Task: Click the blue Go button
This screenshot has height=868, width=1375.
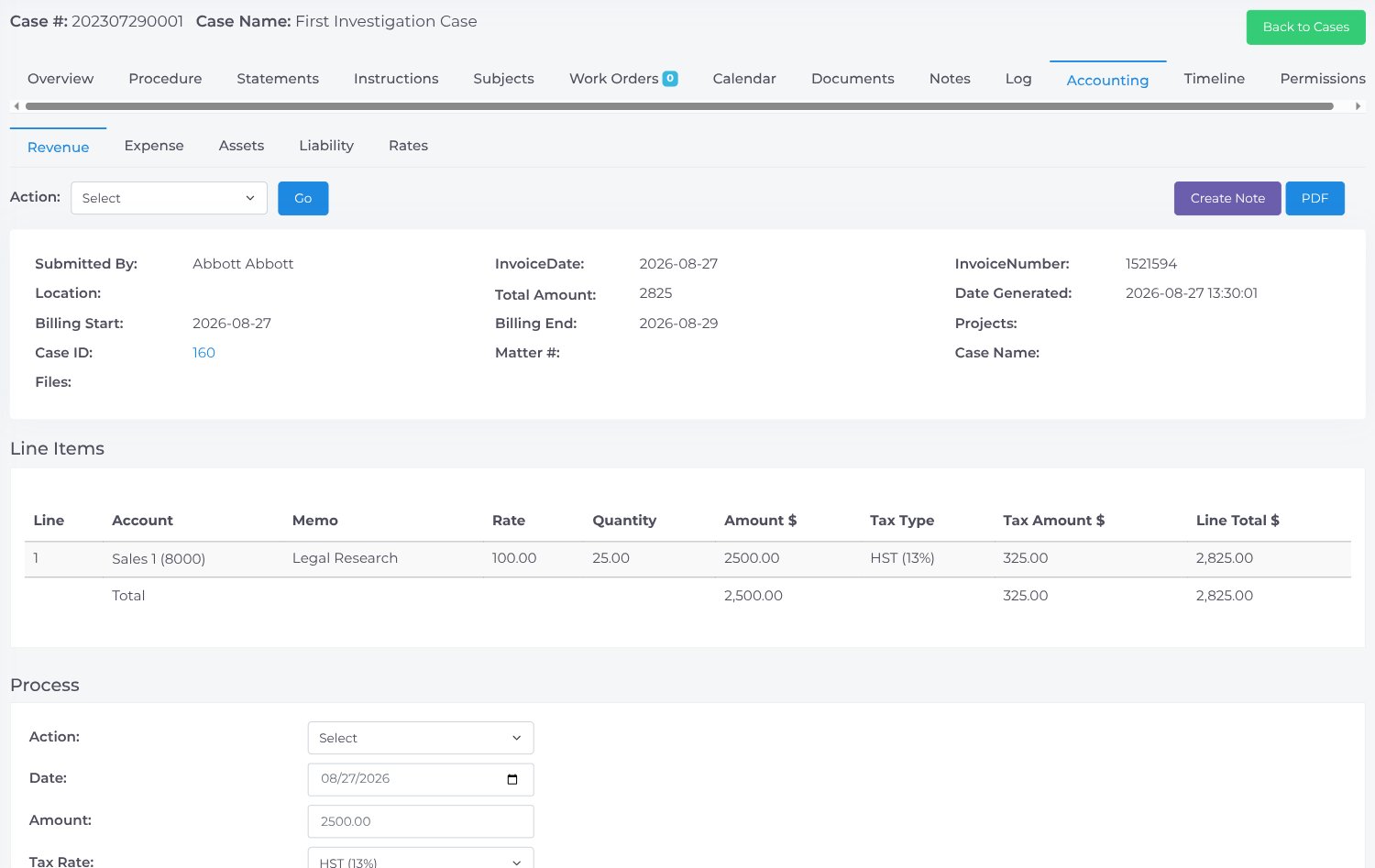Action: 303,198
